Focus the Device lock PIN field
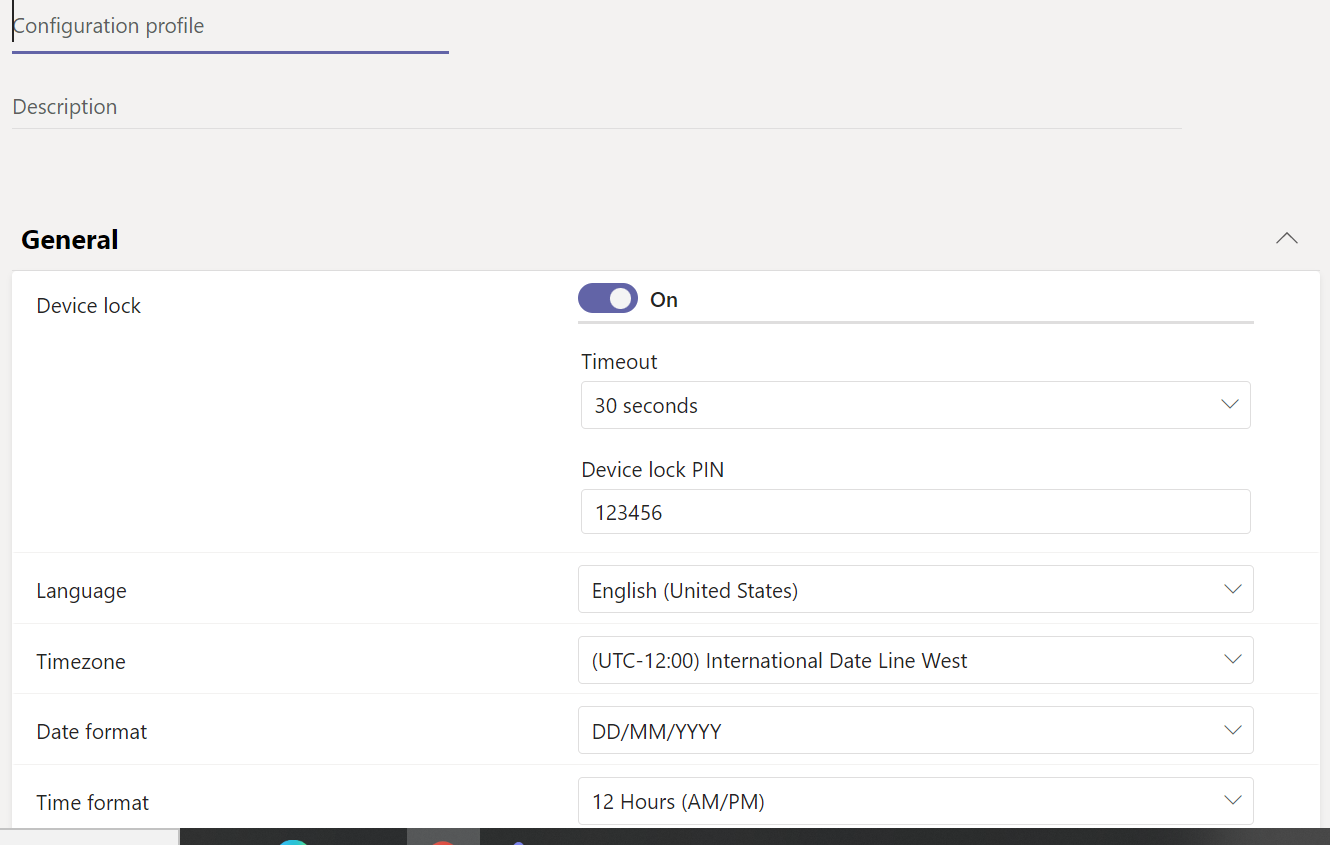 coord(914,512)
